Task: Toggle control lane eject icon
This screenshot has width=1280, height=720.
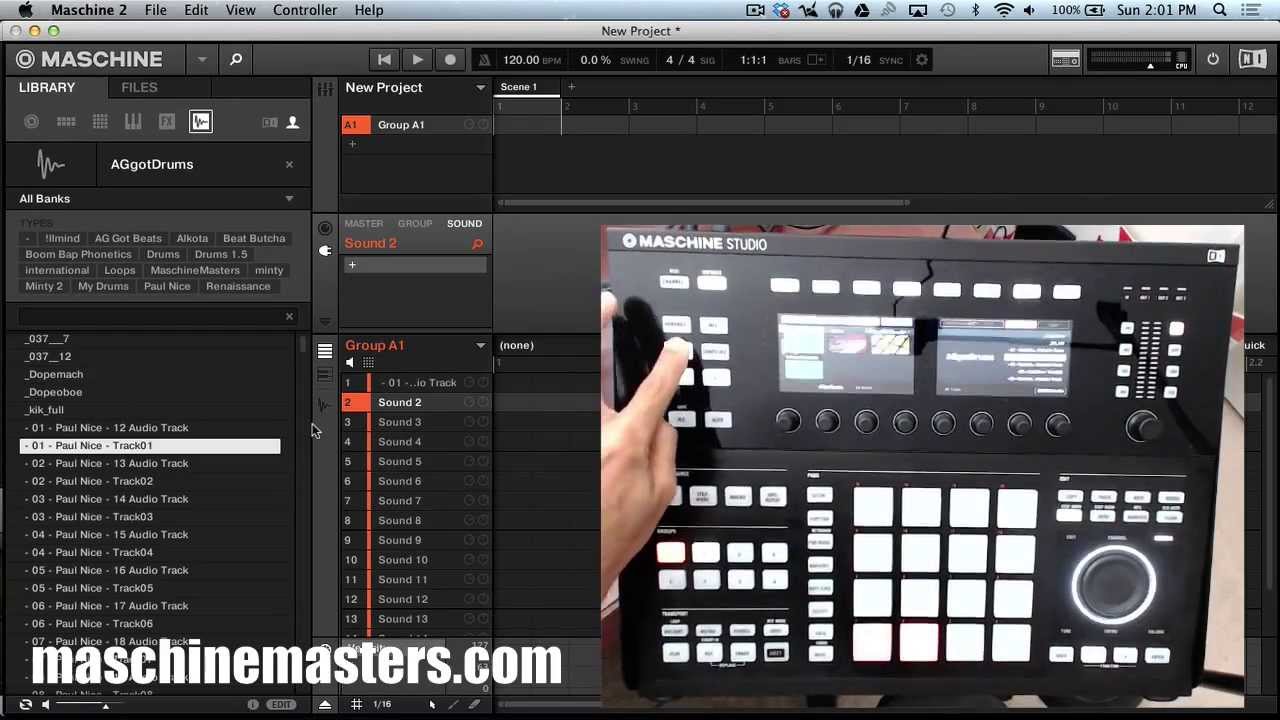Action: tap(325, 705)
